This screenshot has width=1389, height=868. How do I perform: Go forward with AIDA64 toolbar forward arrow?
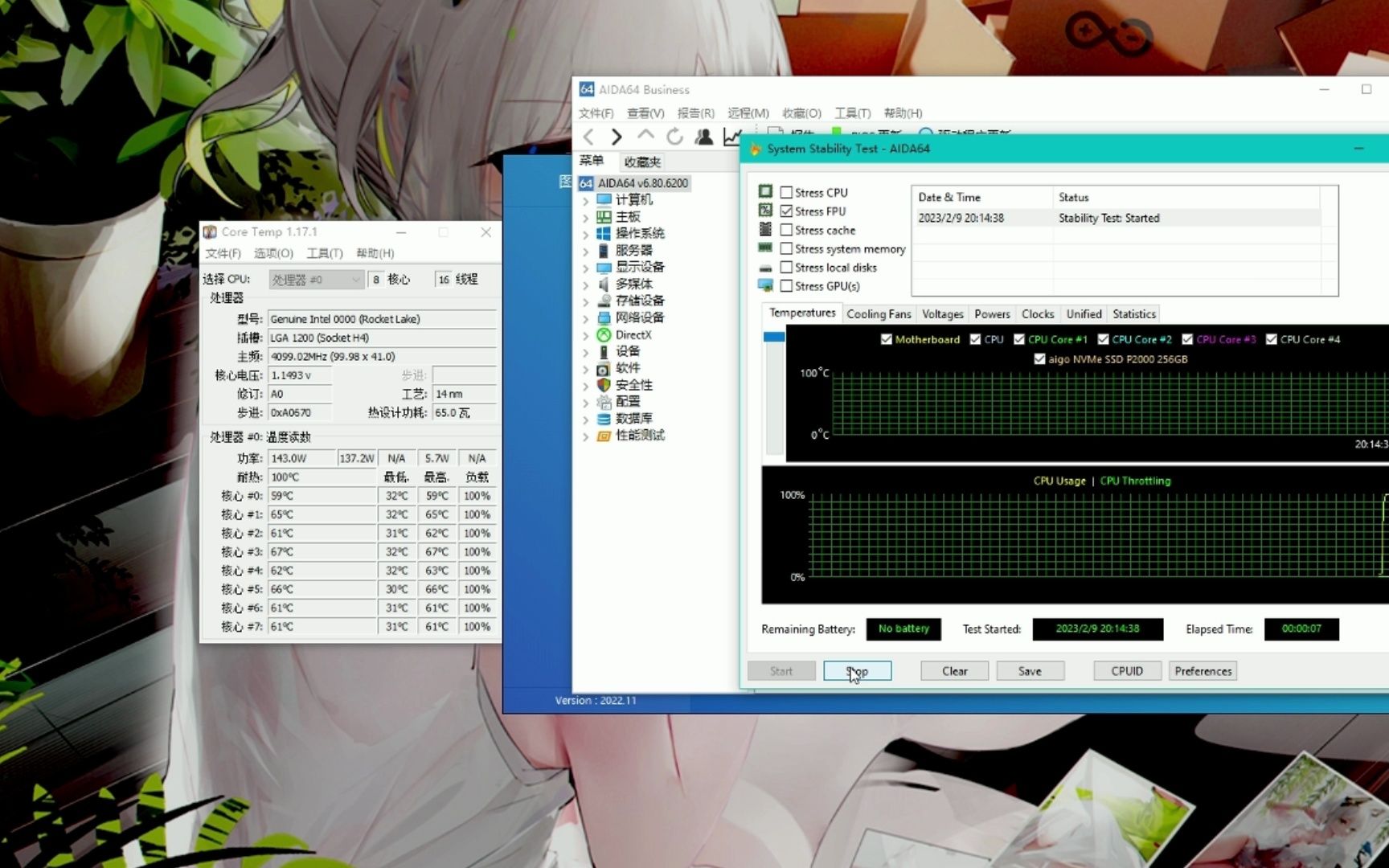click(617, 137)
